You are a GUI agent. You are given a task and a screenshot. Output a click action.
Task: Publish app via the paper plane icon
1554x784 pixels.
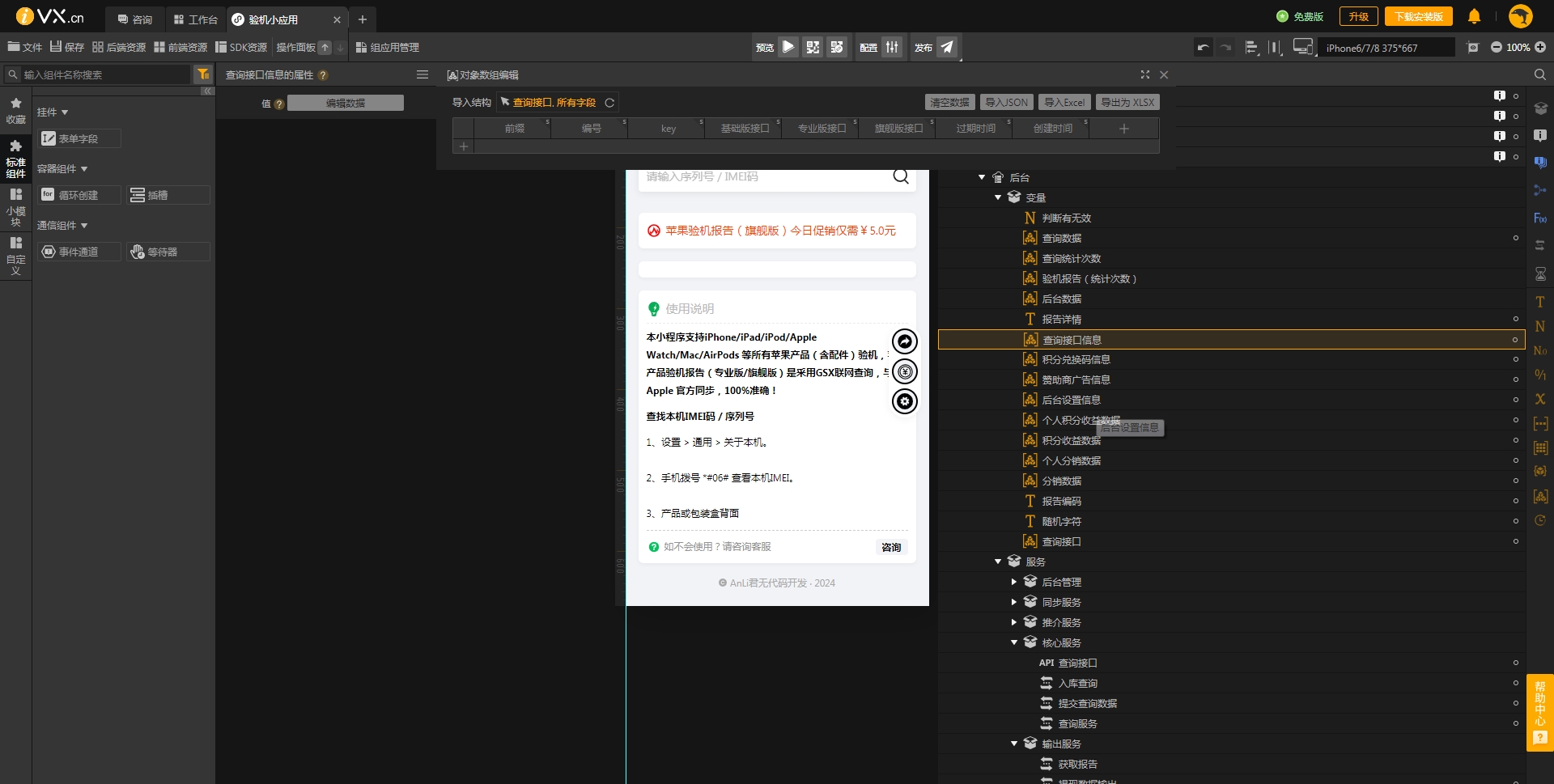(x=947, y=47)
